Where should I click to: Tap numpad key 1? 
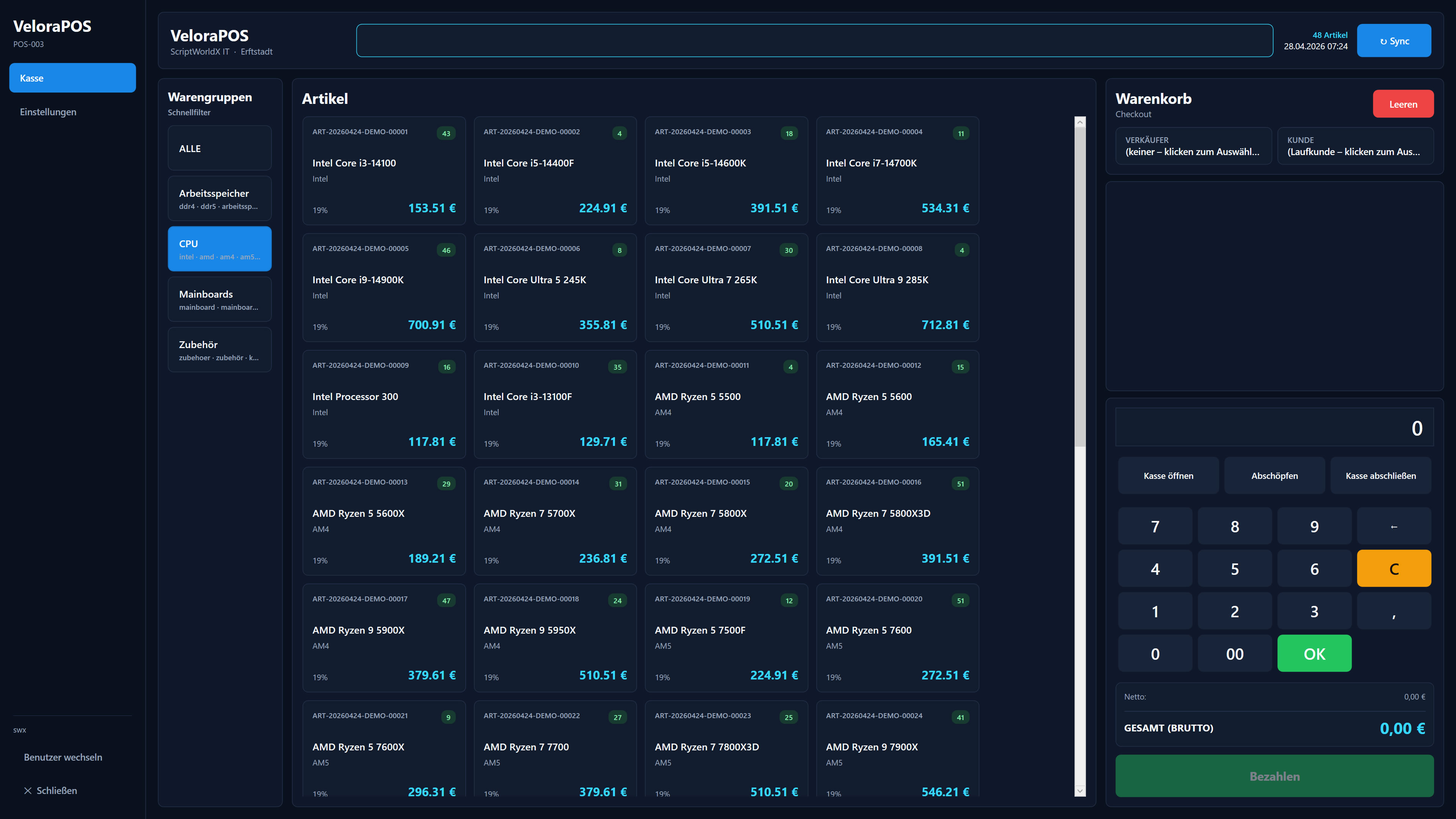click(1155, 611)
